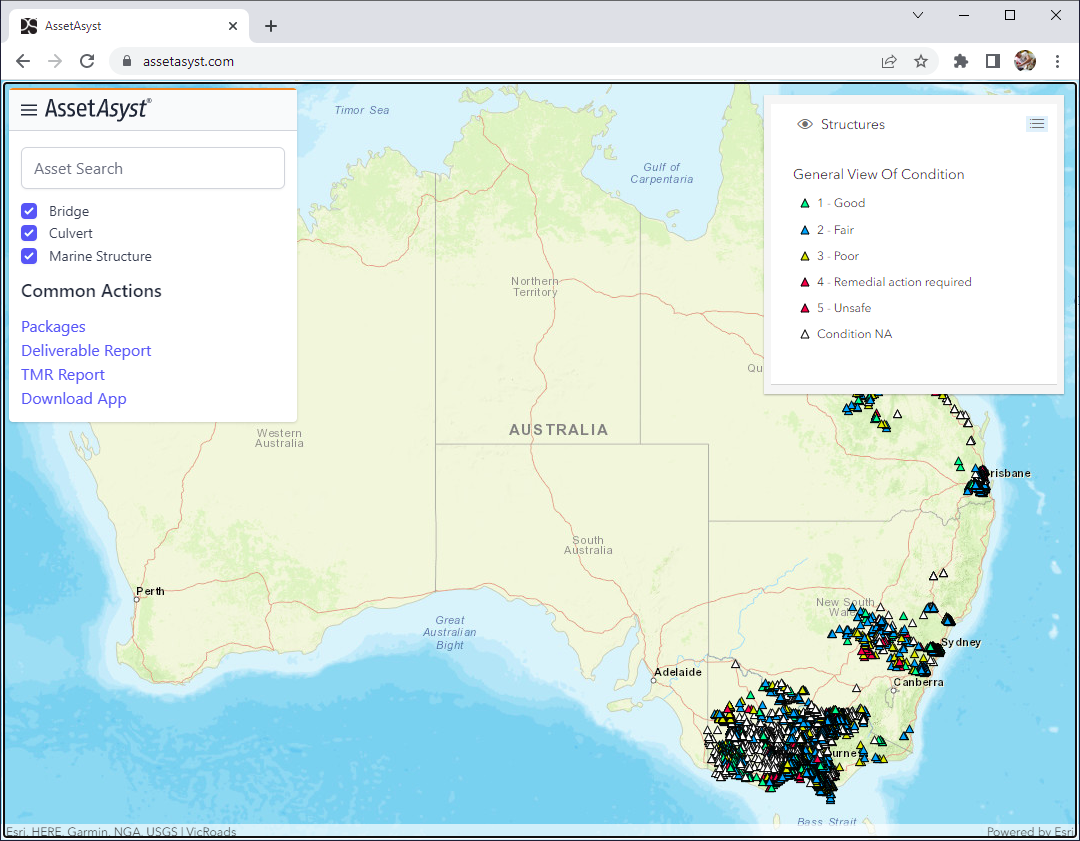The width and height of the screenshot is (1080, 841).
Task: Uncheck the Marine Structure checkbox
Action: pos(29,256)
